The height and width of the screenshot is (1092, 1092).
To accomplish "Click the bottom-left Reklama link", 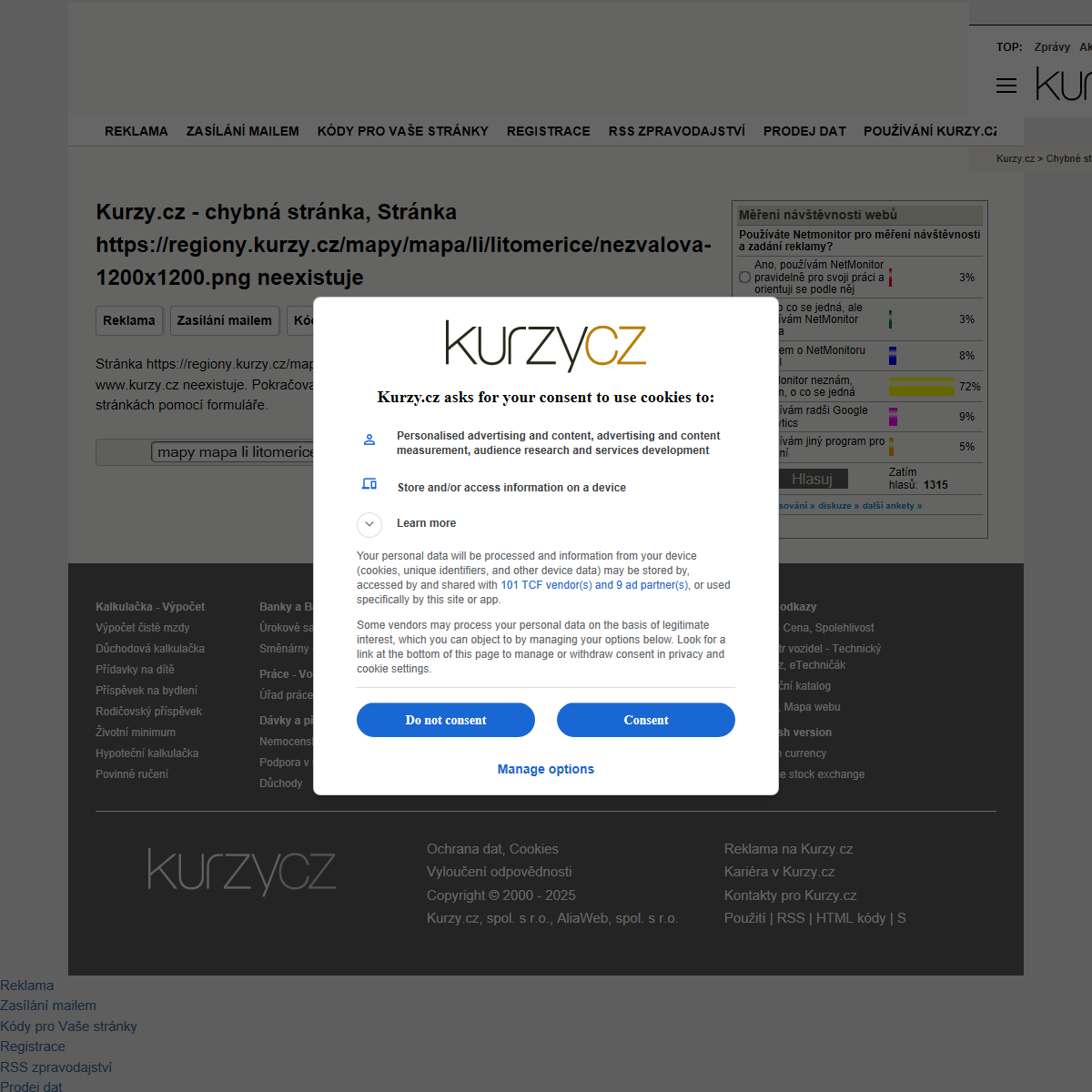I will coord(26,986).
